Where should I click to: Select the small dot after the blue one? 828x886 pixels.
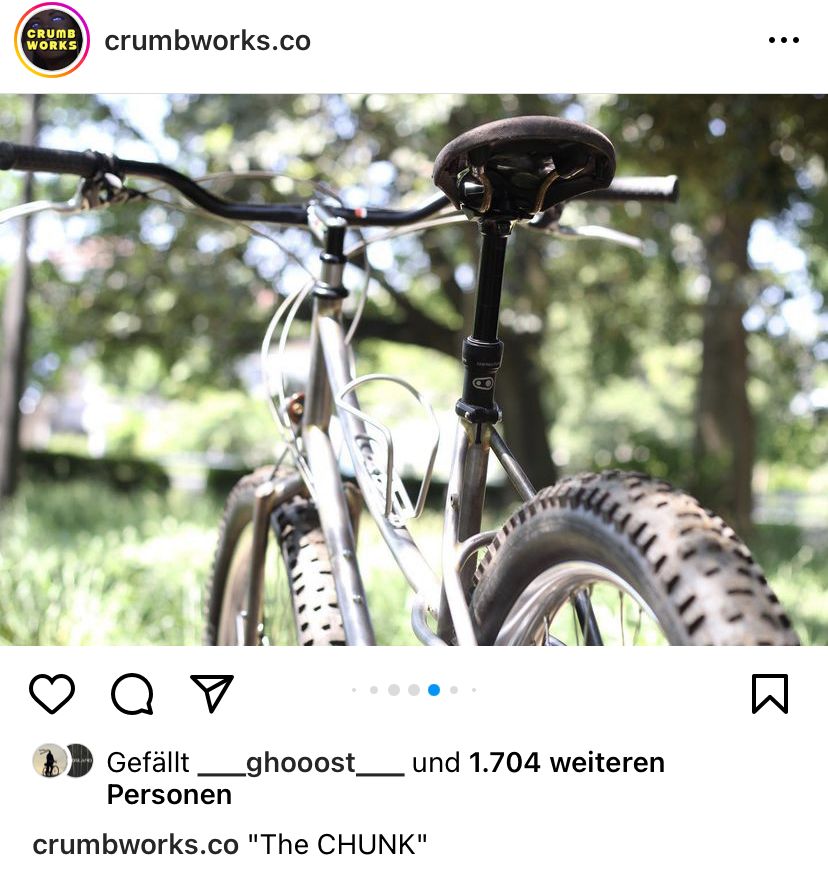[454, 690]
